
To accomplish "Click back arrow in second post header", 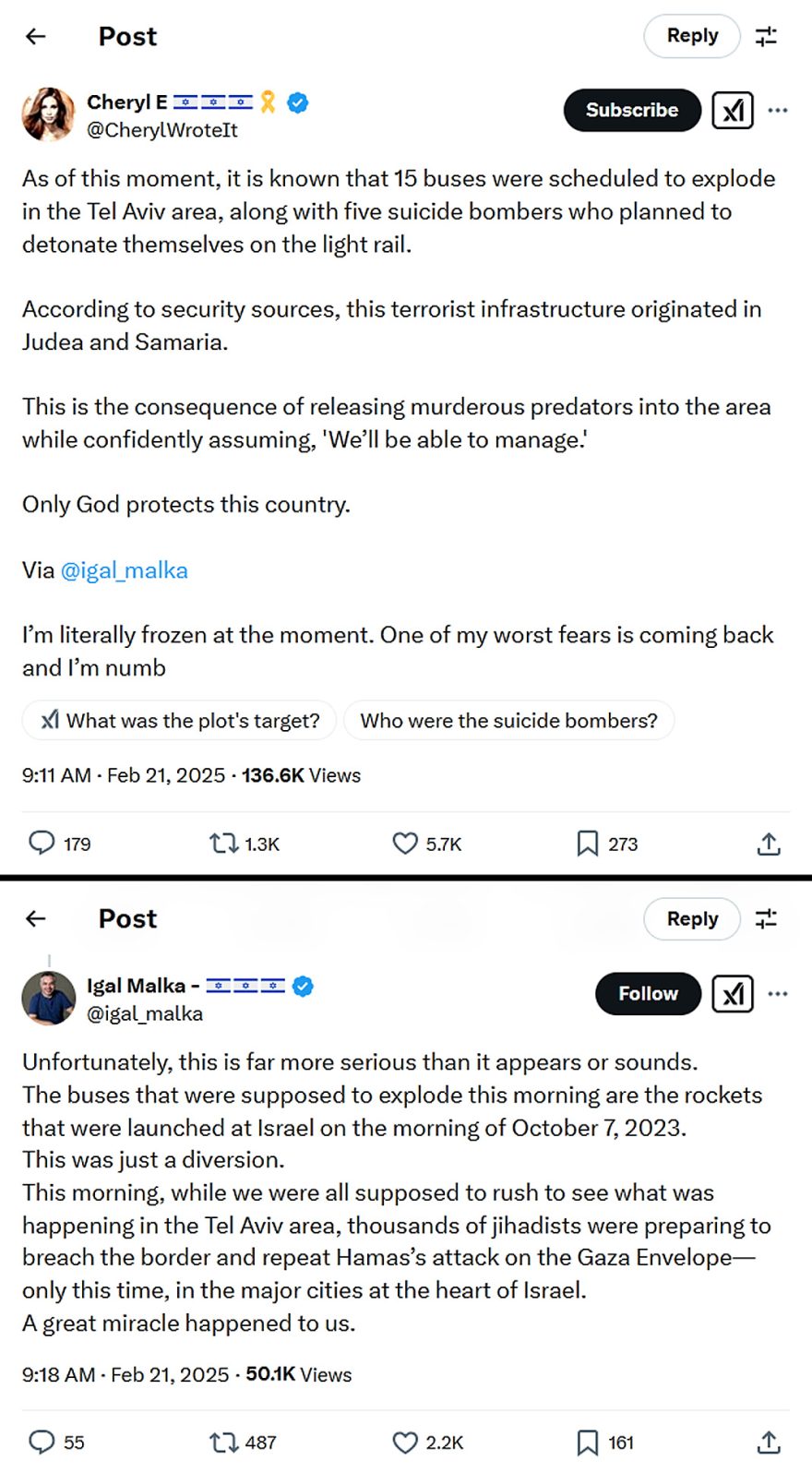I will coord(36,918).
